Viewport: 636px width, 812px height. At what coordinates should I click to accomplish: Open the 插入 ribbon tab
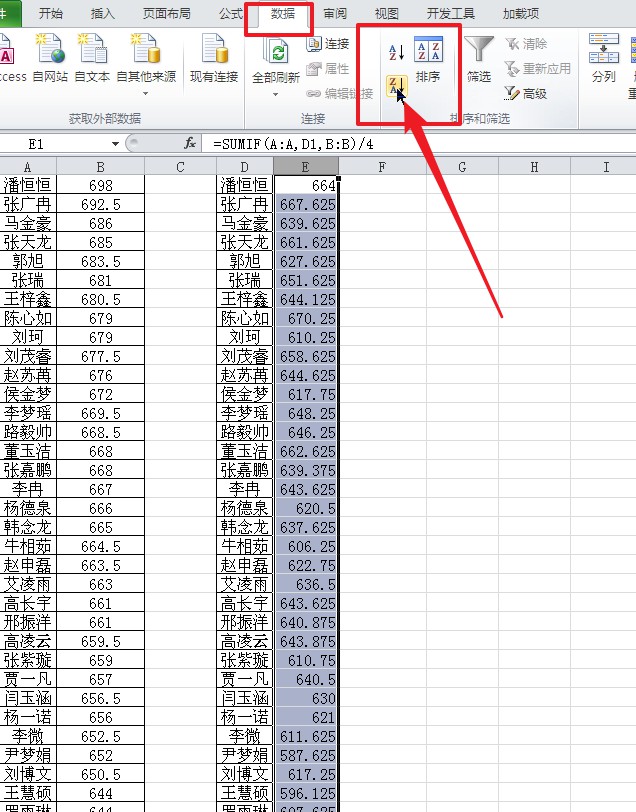pyautogui.click(x=102, y=13)
